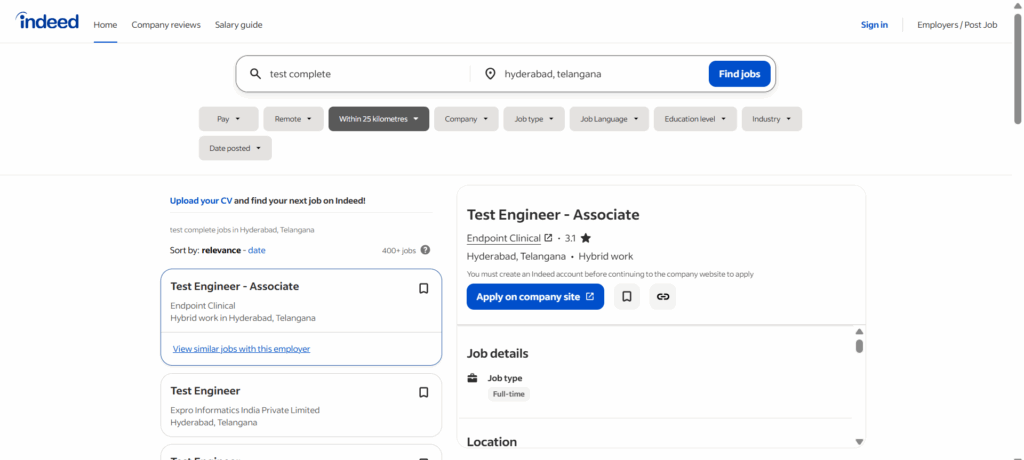Image resolution: width=1024 pixels, height=460 pixels.
Task: Open Company reviews
Action: 166,25
